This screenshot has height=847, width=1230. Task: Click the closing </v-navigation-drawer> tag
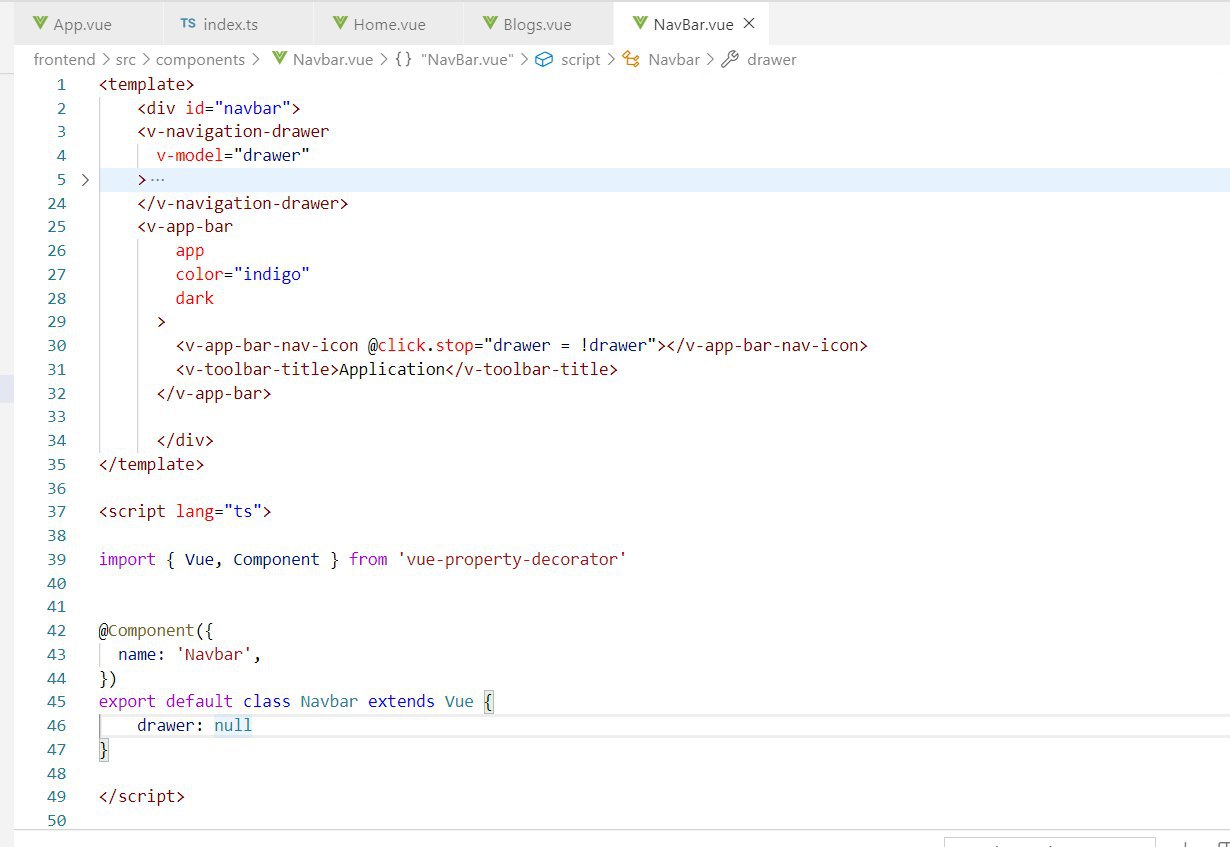coord(243,203)
